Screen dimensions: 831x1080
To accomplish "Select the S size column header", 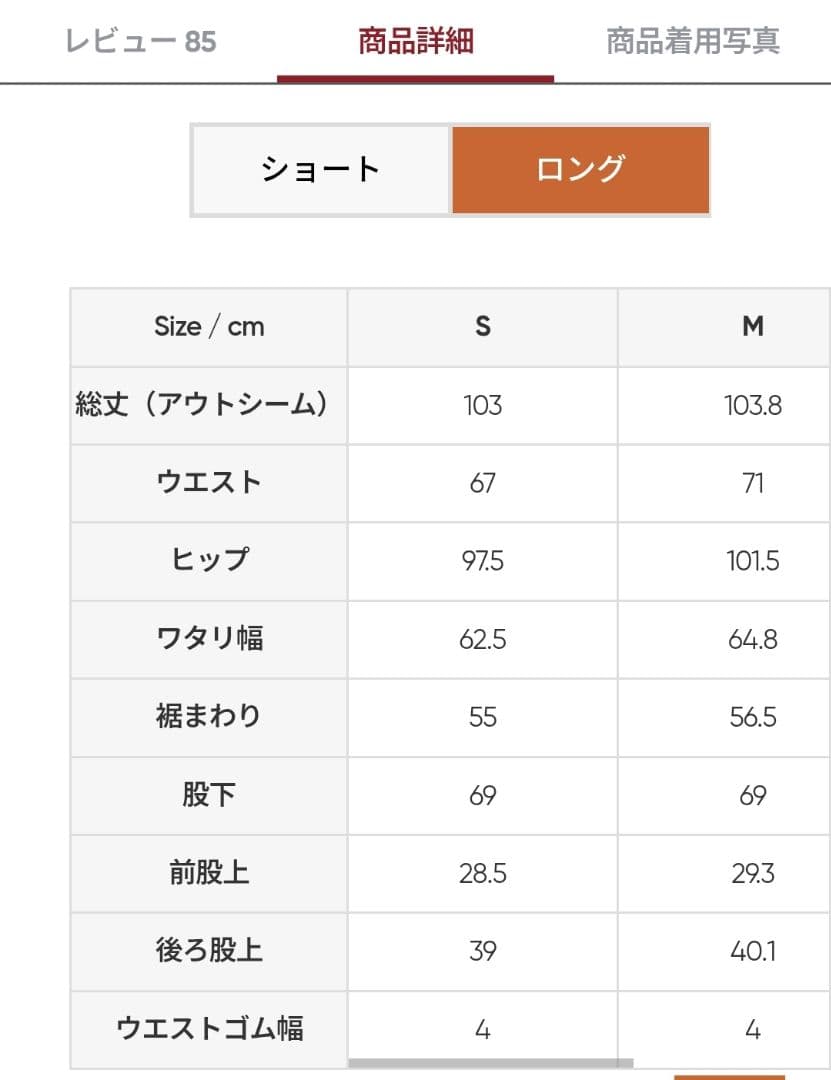I will tap(483, 327).
